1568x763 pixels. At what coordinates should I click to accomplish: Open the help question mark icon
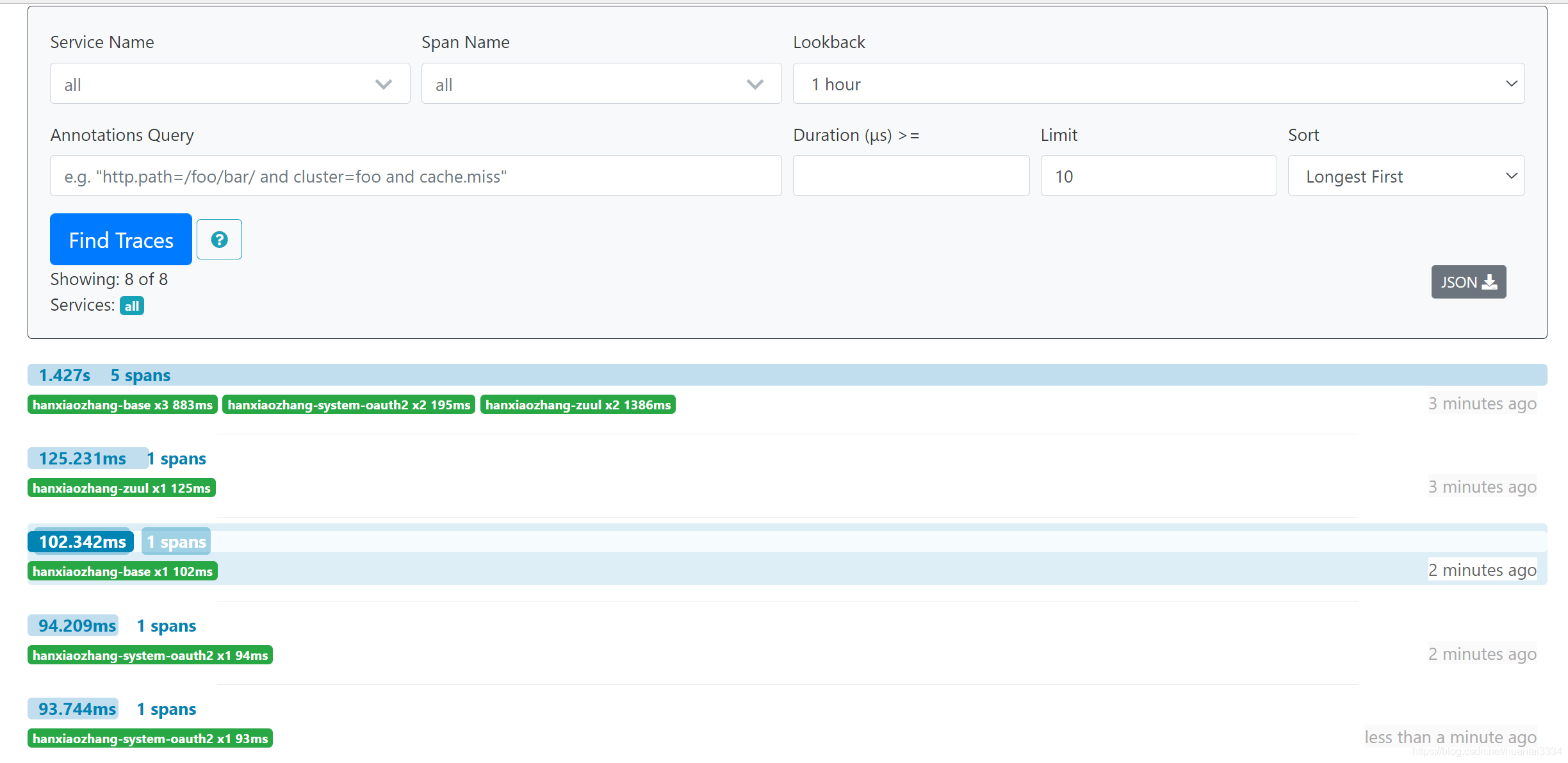(x=219, y=239)
